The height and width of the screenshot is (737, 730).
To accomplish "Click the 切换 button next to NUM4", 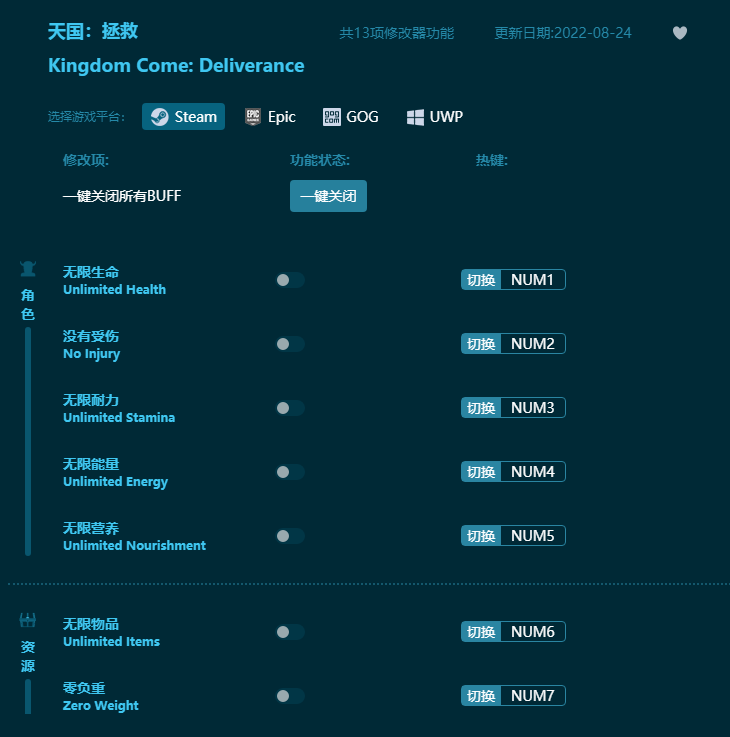I will (481, 472).
